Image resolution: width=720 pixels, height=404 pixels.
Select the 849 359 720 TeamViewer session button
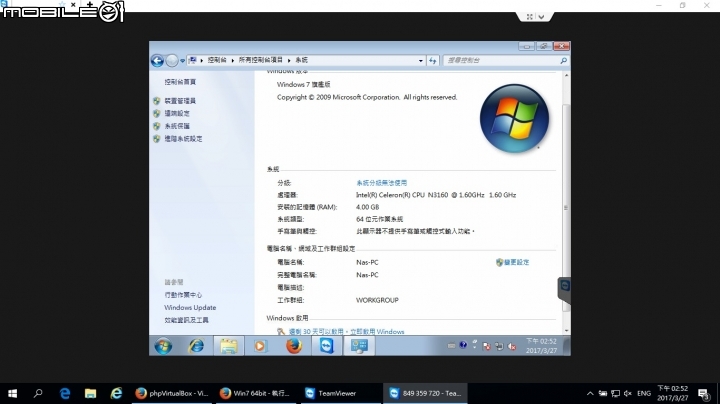pyautogui.click(x=425, y=393)
